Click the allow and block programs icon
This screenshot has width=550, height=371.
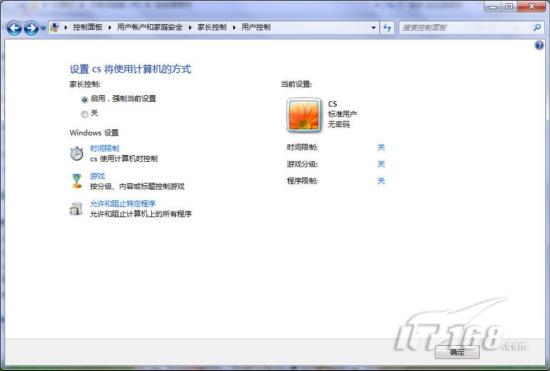pos(76,209)
